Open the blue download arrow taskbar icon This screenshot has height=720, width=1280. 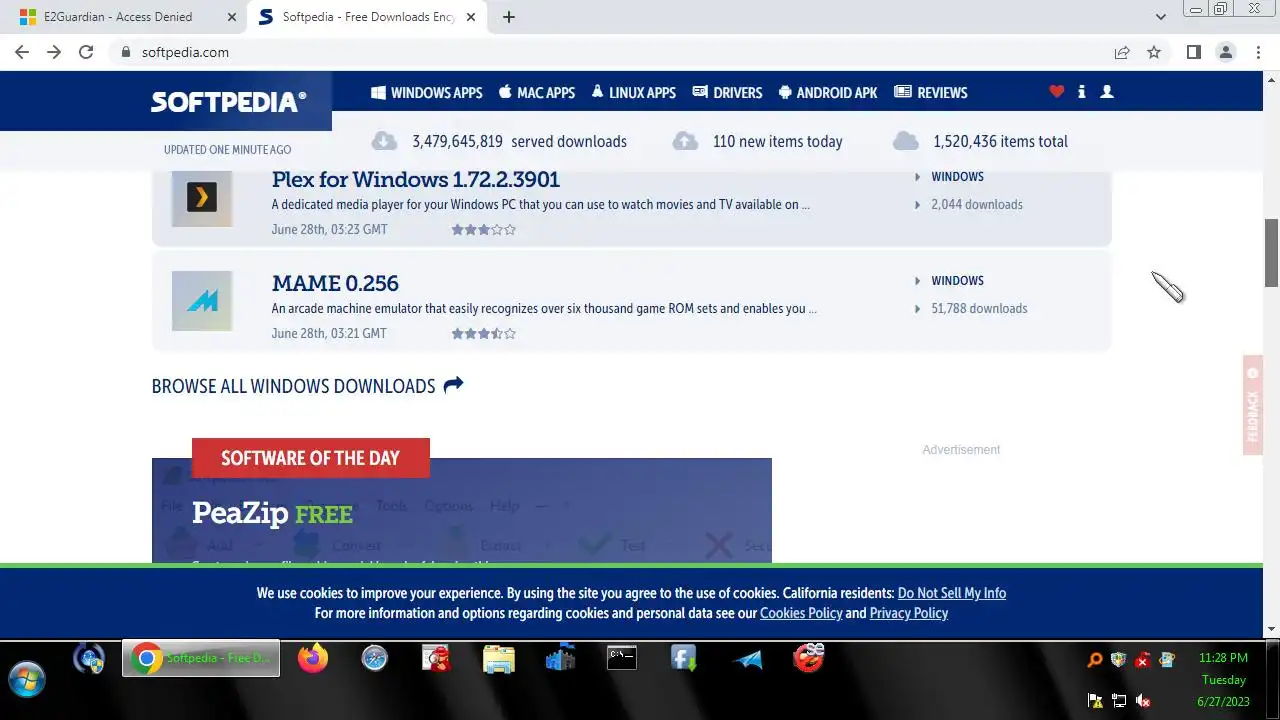tap(684, 658)
